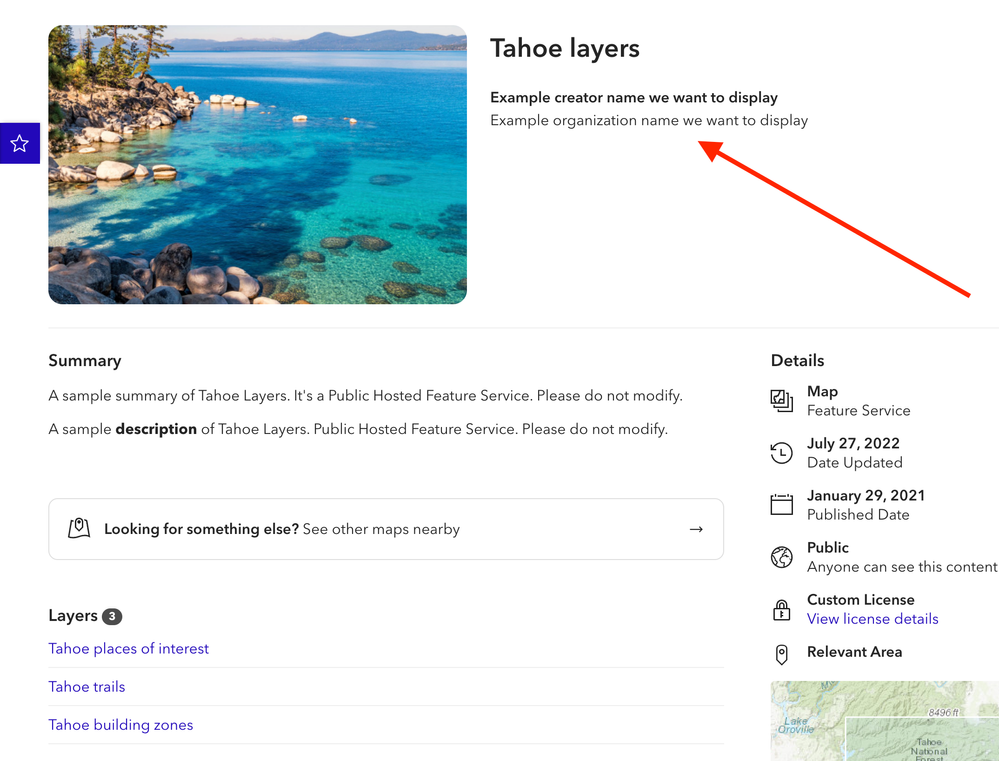Click the Published Date calendar icon
This screenshot has height=761, width=999.
click(x=782, y=505)
